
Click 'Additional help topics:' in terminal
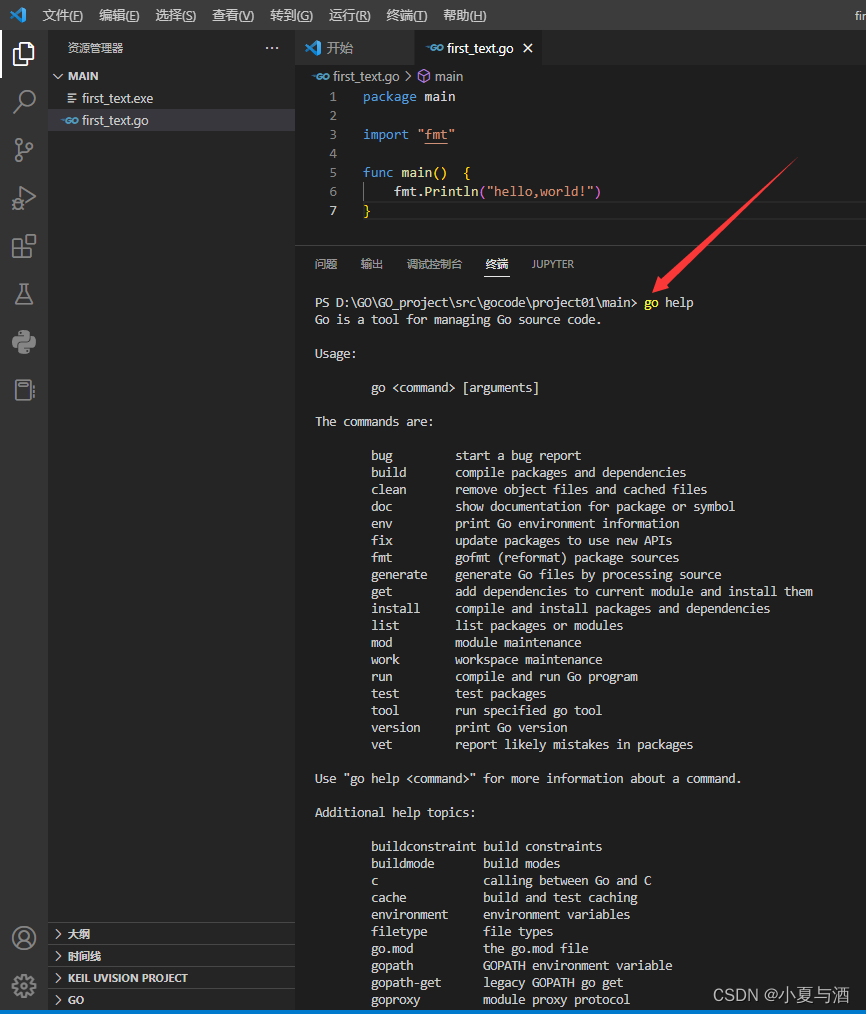point(395,812)
